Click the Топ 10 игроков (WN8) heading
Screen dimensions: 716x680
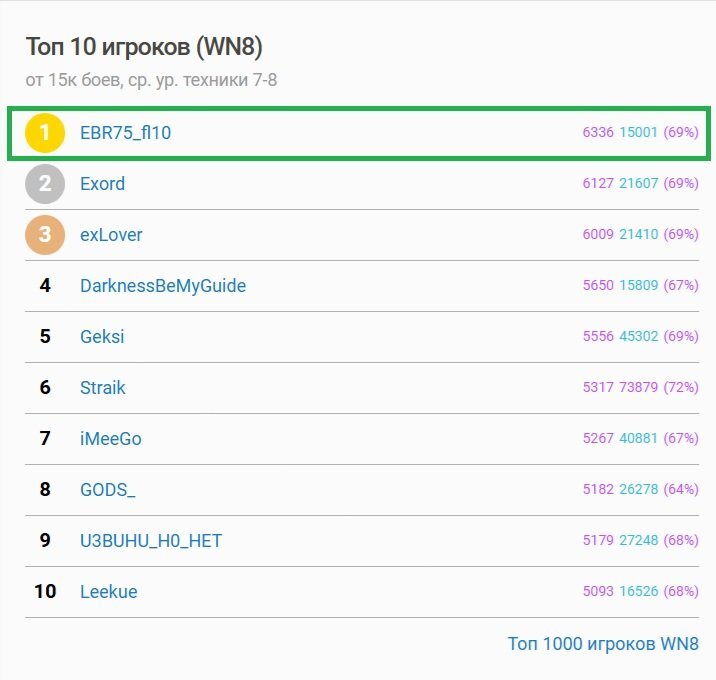(144, 47)
